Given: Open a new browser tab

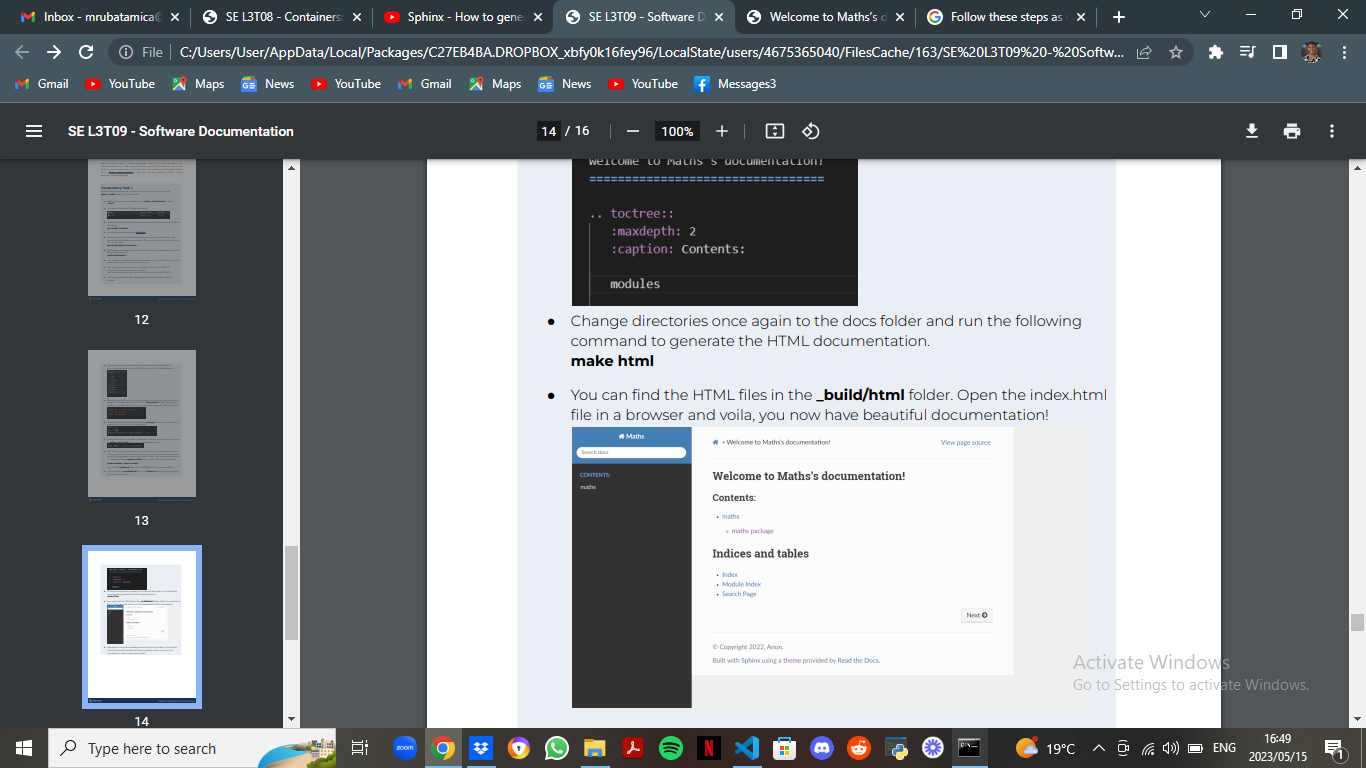Looking at the screenshot, I should (1118, 16).
